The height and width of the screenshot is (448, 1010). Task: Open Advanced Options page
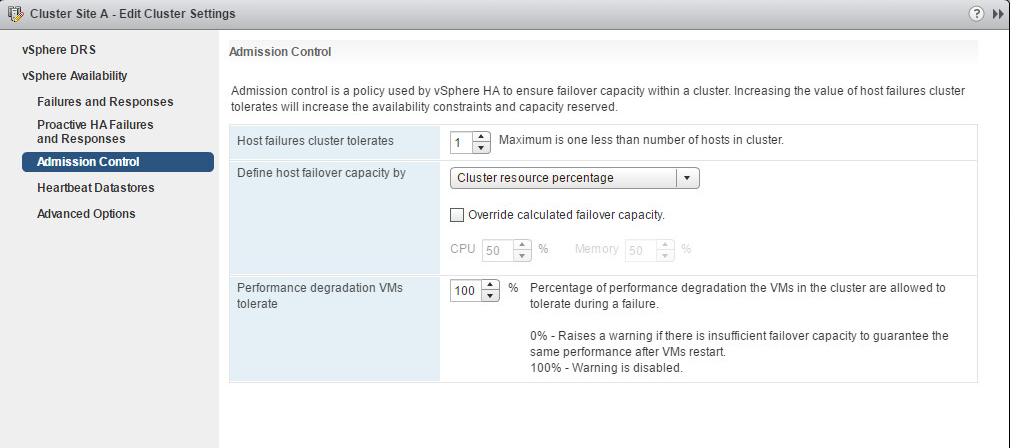tap(86, 213)
